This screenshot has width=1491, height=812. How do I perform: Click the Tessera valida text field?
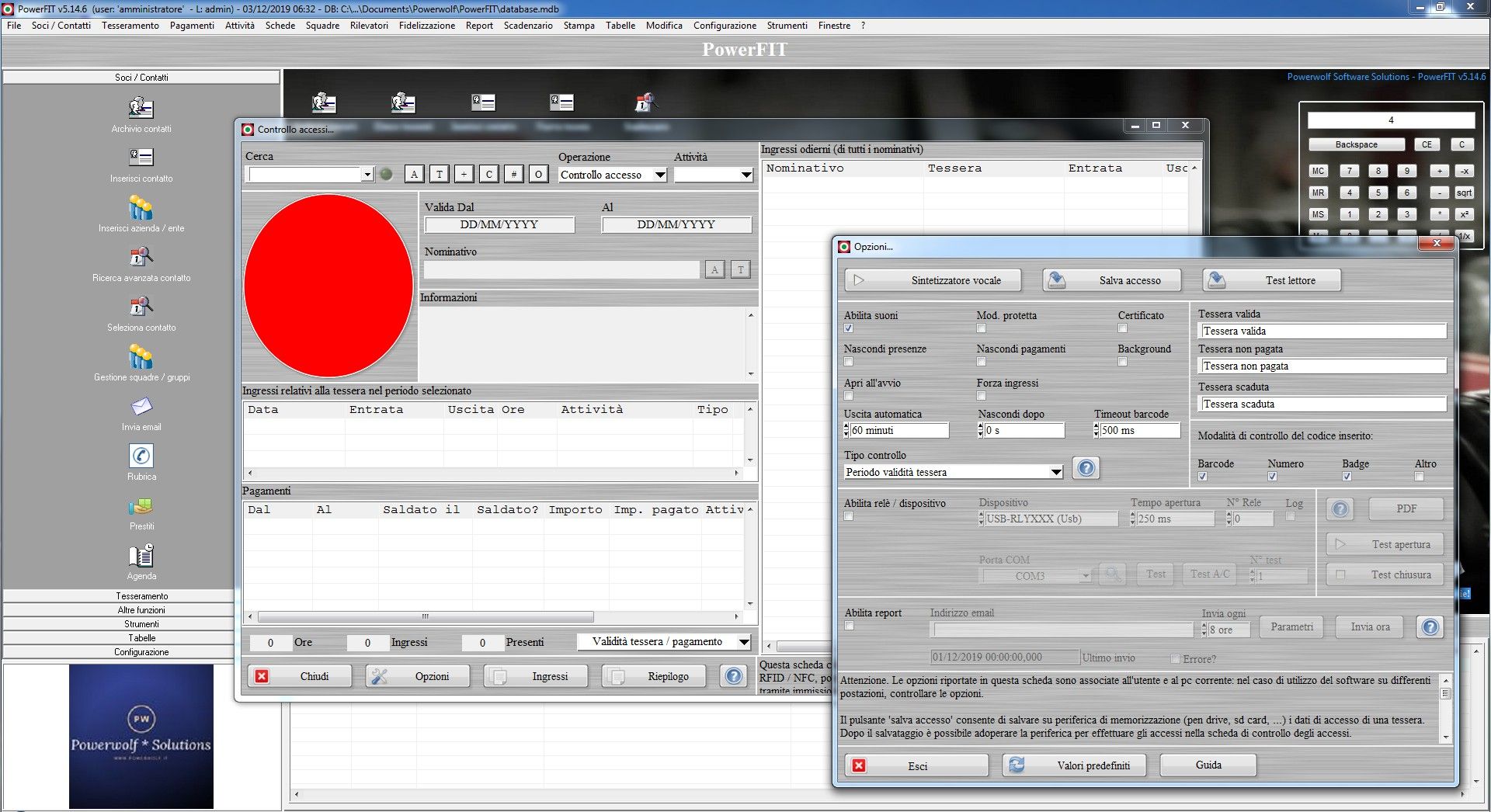click(x=1322, y=331)
